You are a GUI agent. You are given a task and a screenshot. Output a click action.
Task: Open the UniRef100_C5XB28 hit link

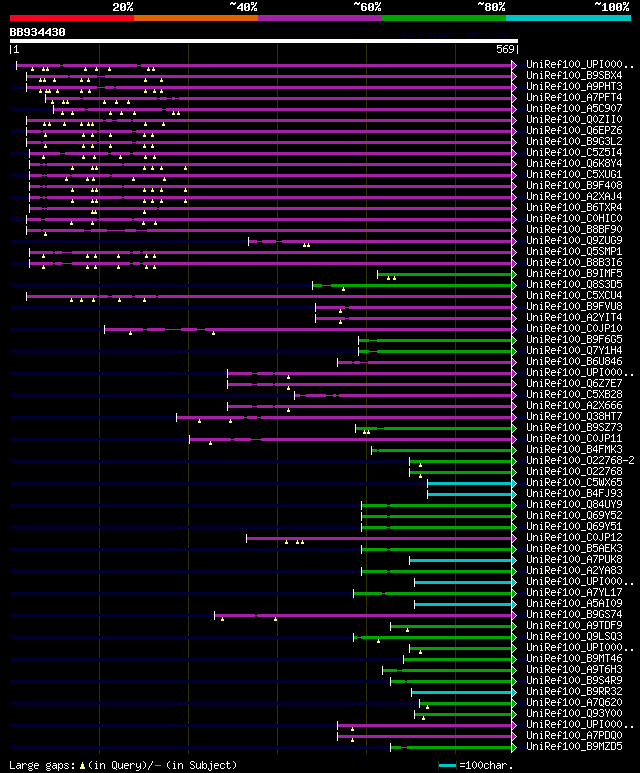coord(574,394)
